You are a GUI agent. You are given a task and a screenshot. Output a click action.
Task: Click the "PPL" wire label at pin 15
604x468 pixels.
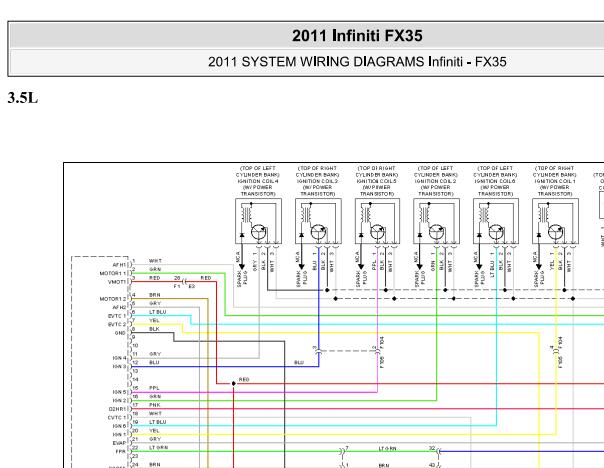154,388
